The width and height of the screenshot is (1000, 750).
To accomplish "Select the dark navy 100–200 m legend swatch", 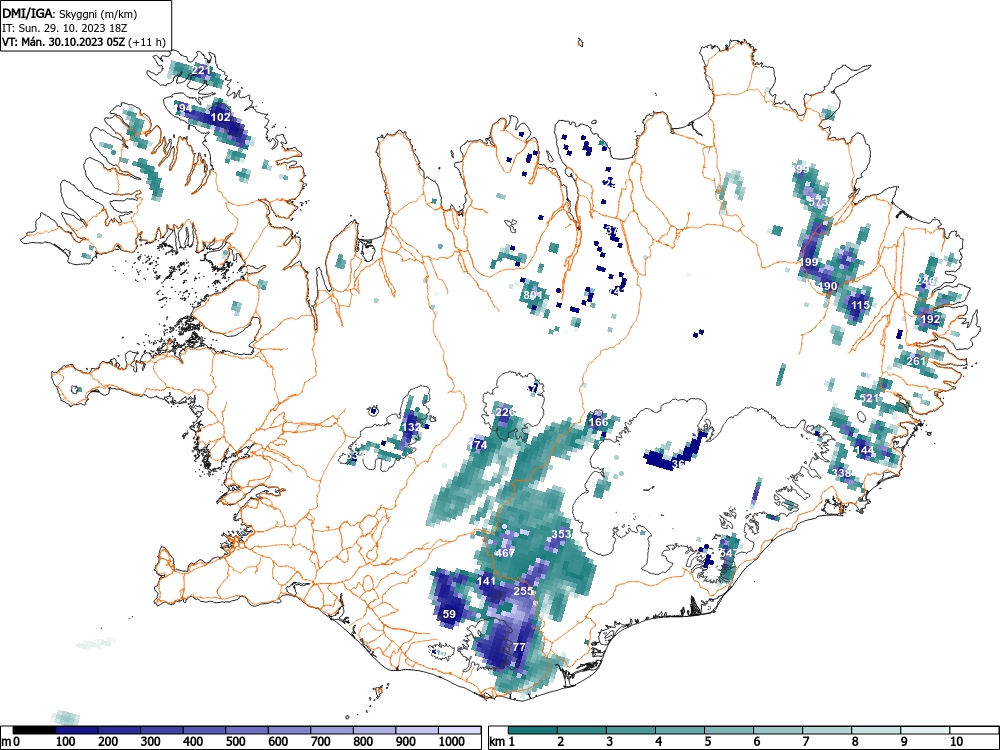I will [77, 730].
